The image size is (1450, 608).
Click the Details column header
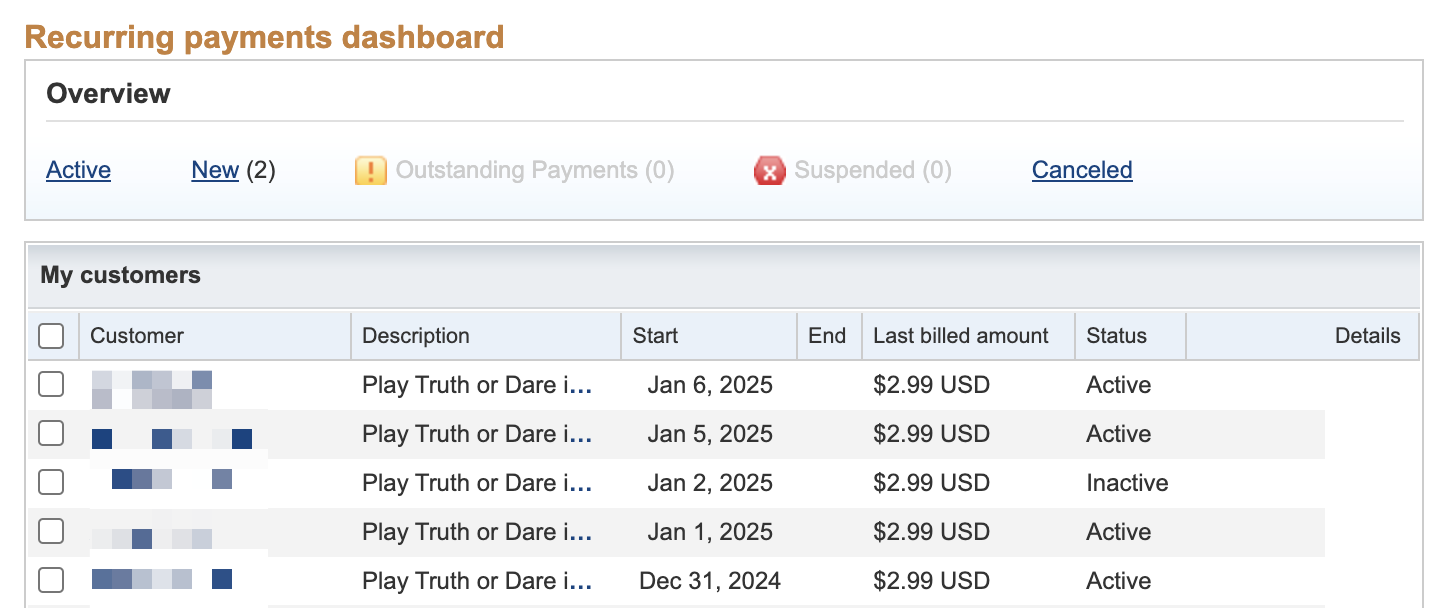tap(1367, 336)
